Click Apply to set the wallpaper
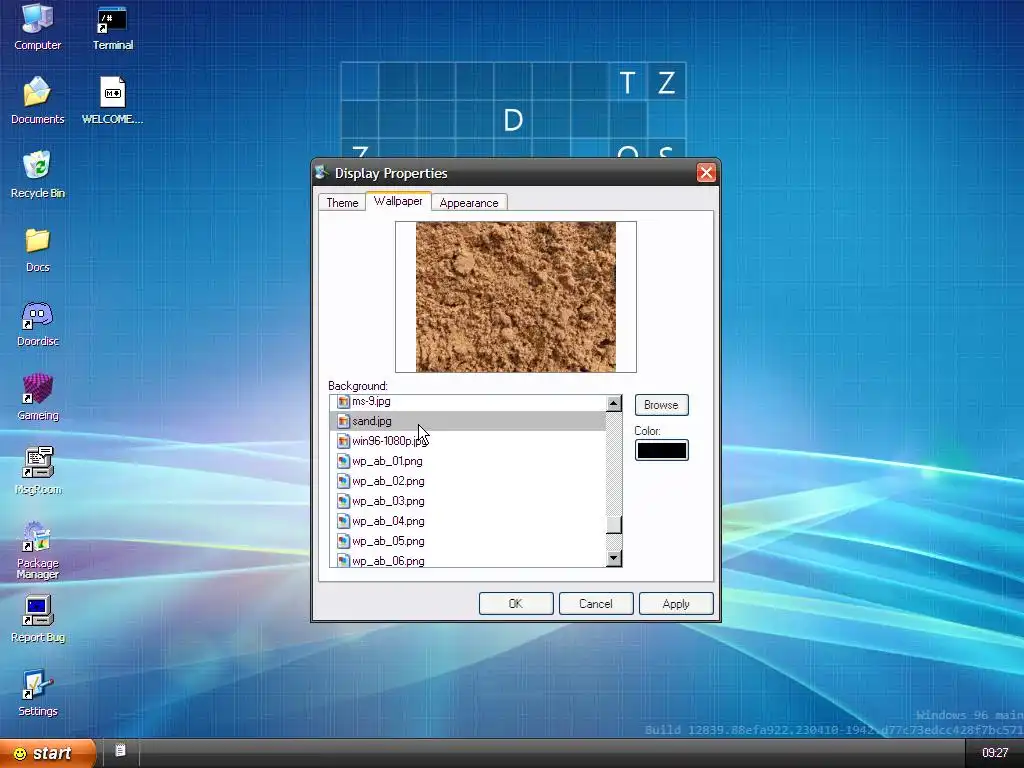The height and width of the screenshot is (768, 1024). pos(676,603)
